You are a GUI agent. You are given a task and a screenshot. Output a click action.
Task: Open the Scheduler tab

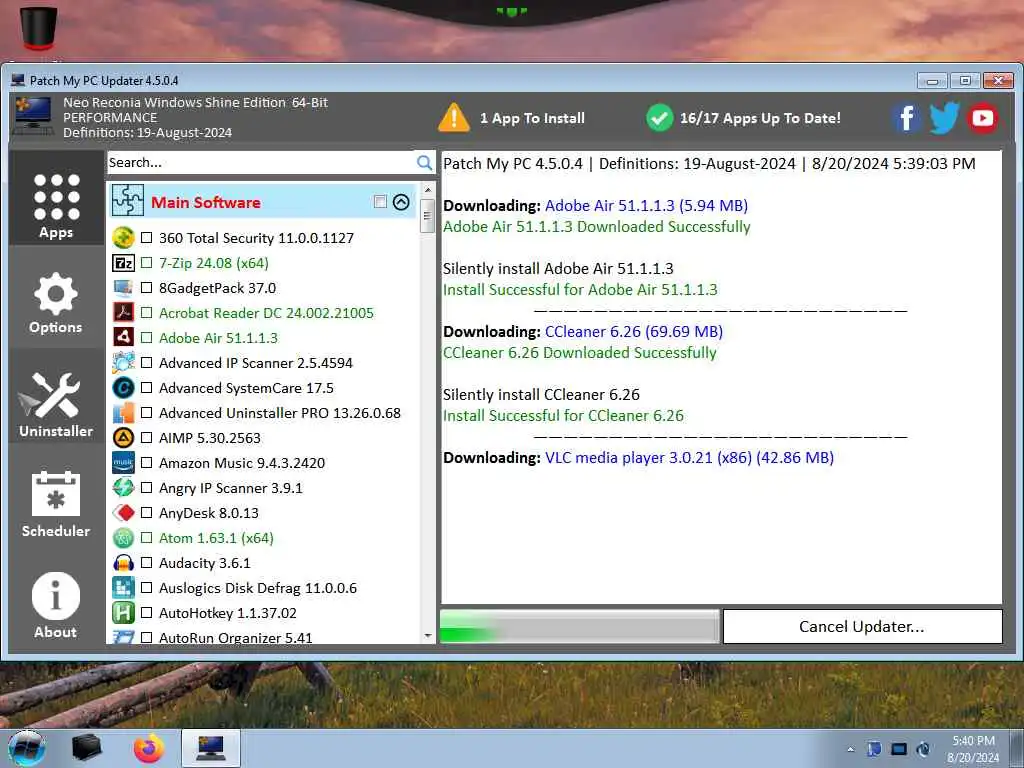[x=56, y=503]
